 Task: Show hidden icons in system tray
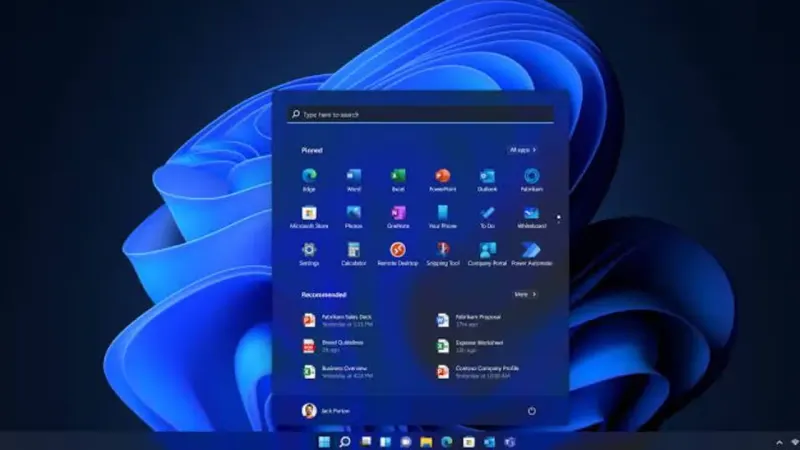click(x=779, y=442)
